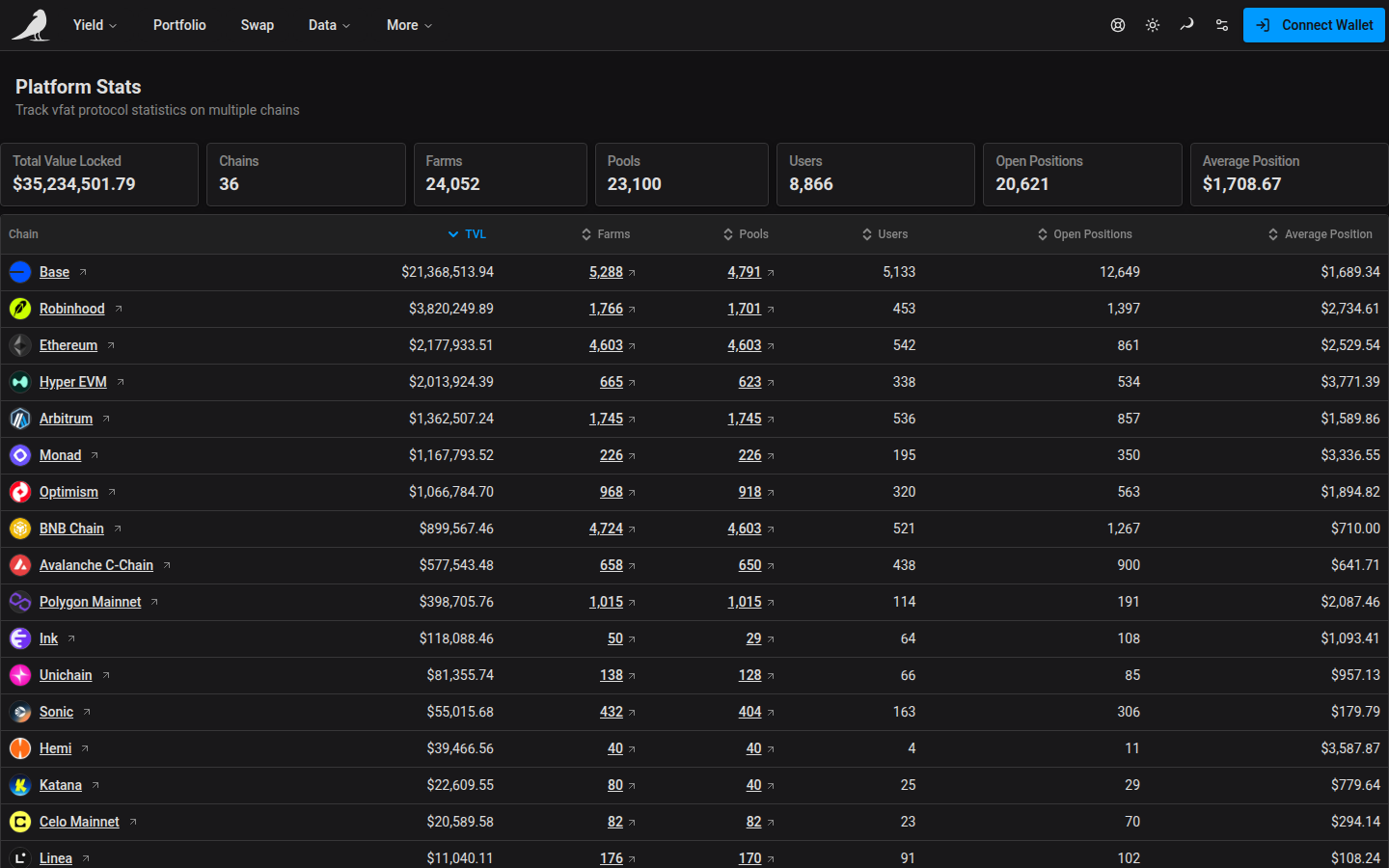Open the settings sliders icon
1389x868 pixels.
pos(1222,25)
